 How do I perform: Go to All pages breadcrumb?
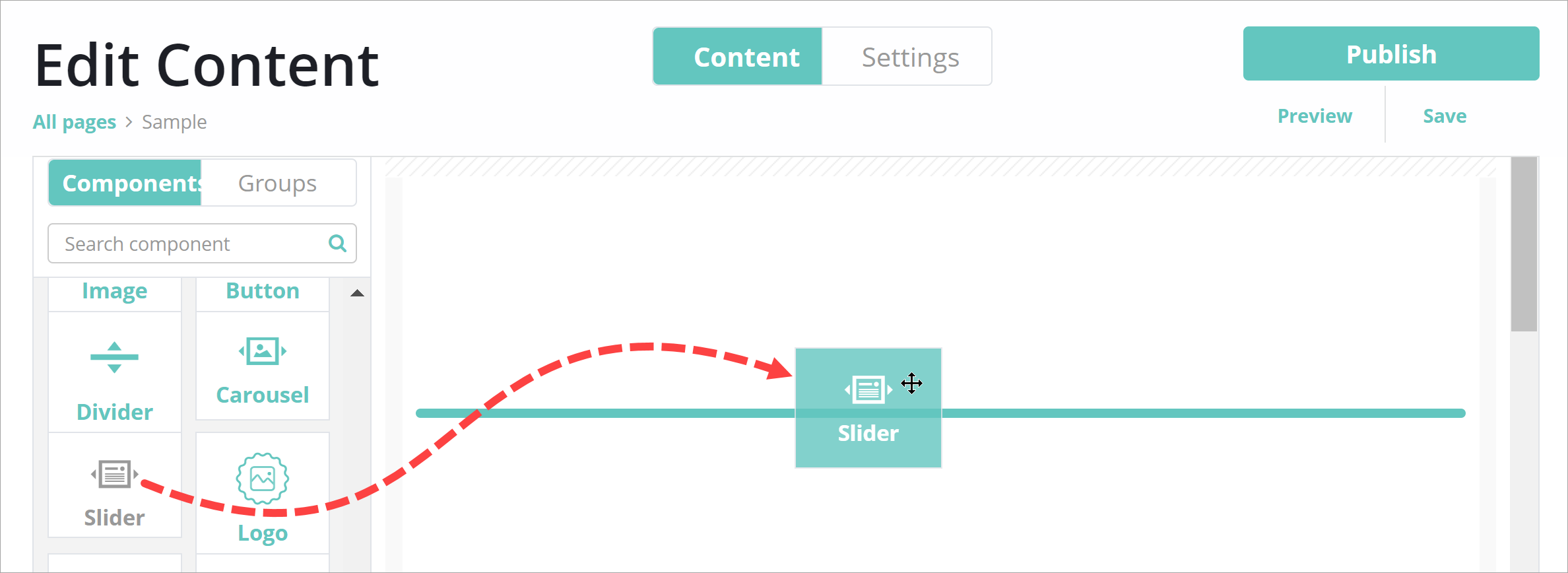click(75, 122)
